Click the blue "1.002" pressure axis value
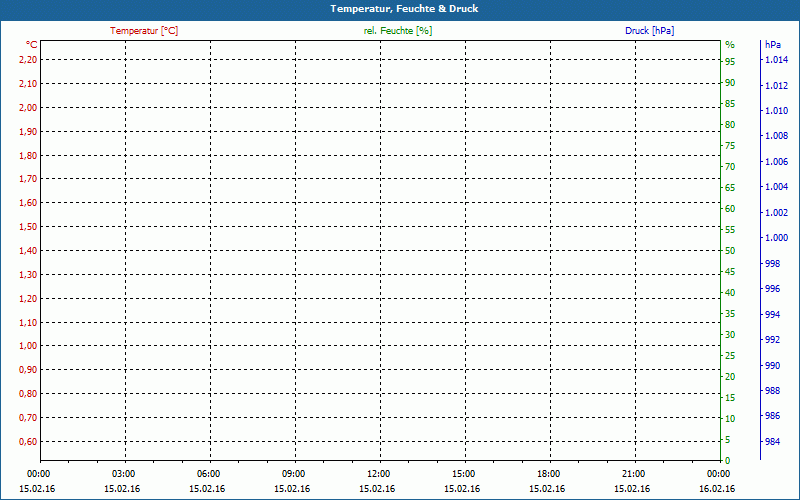 tap(776, 213)
